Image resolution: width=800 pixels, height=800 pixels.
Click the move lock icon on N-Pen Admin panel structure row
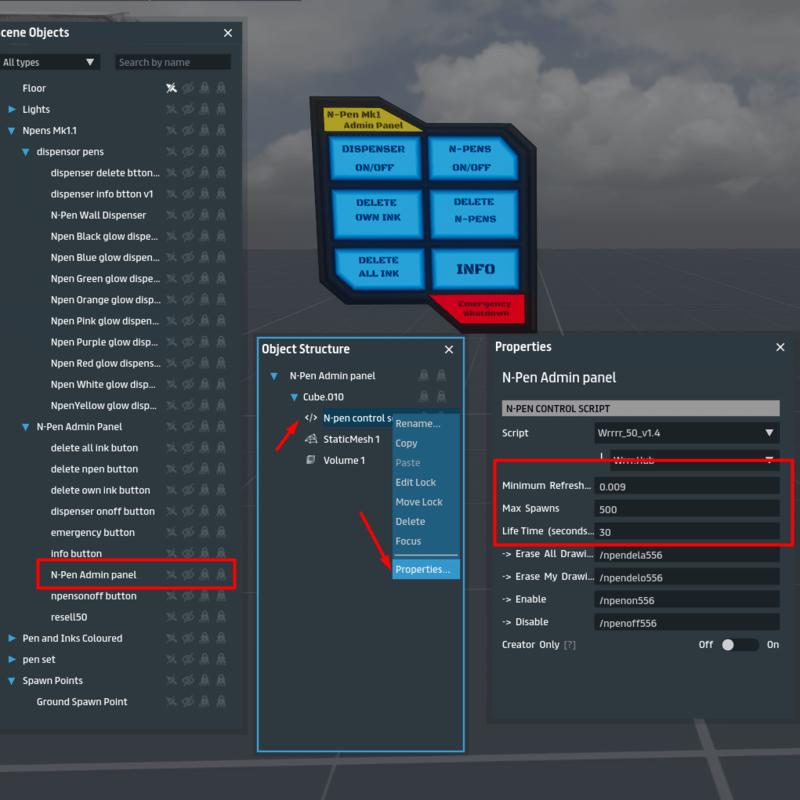point(441,376)
